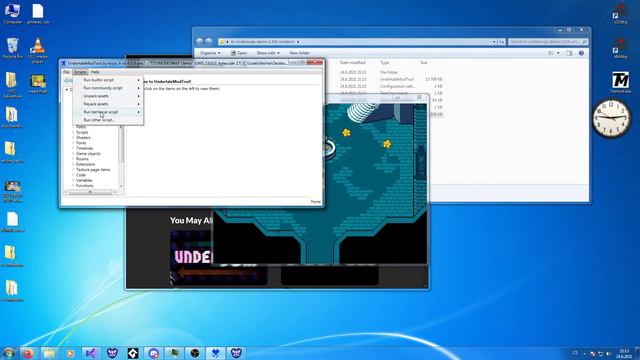Click Explorer back navigation arrow
Viewport: 640px width, 360px height.
pyautogui.click(x=200, y=41)
